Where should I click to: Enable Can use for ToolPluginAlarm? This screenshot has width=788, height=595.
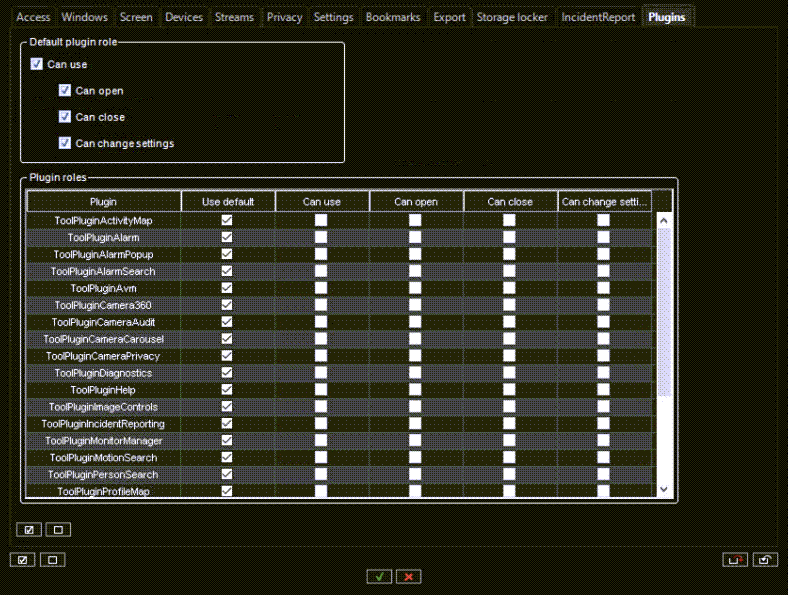point(321,237)
